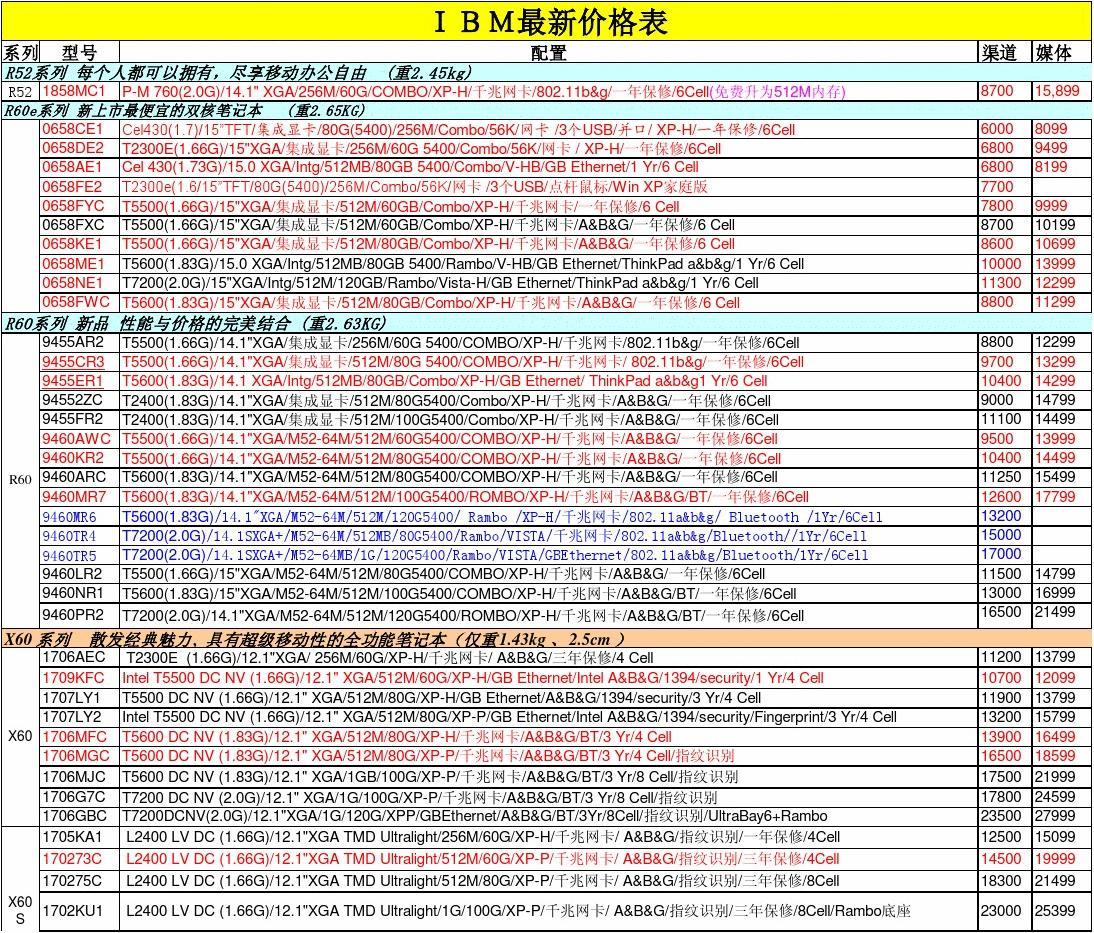The height and width of the screenshot is (933, 1094).
Task: Select media price 12099 for 1709KFC
Action: point(1055,678)
